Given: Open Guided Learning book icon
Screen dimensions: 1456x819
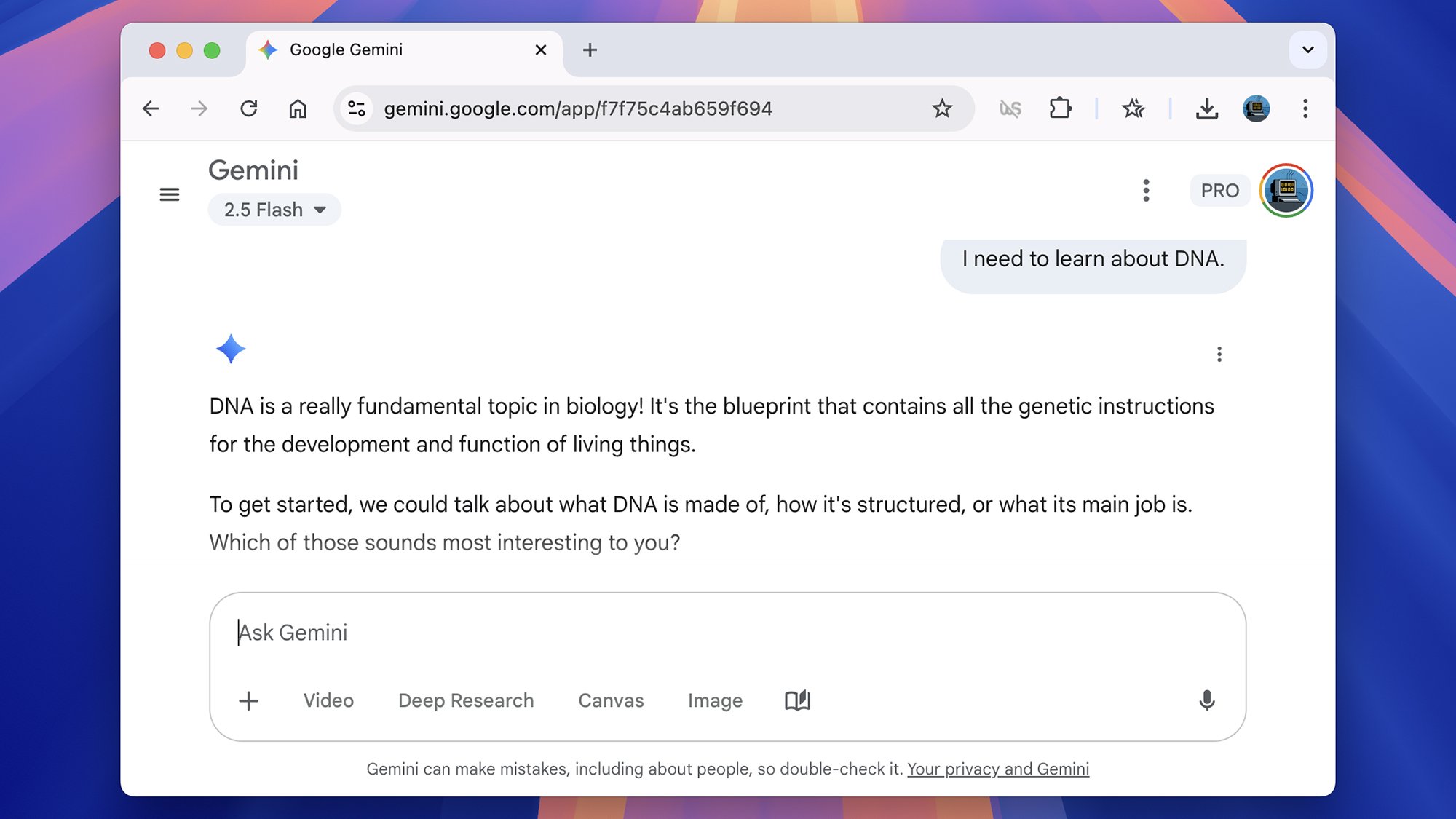Looking at the screenshot, I should [797, 700].
